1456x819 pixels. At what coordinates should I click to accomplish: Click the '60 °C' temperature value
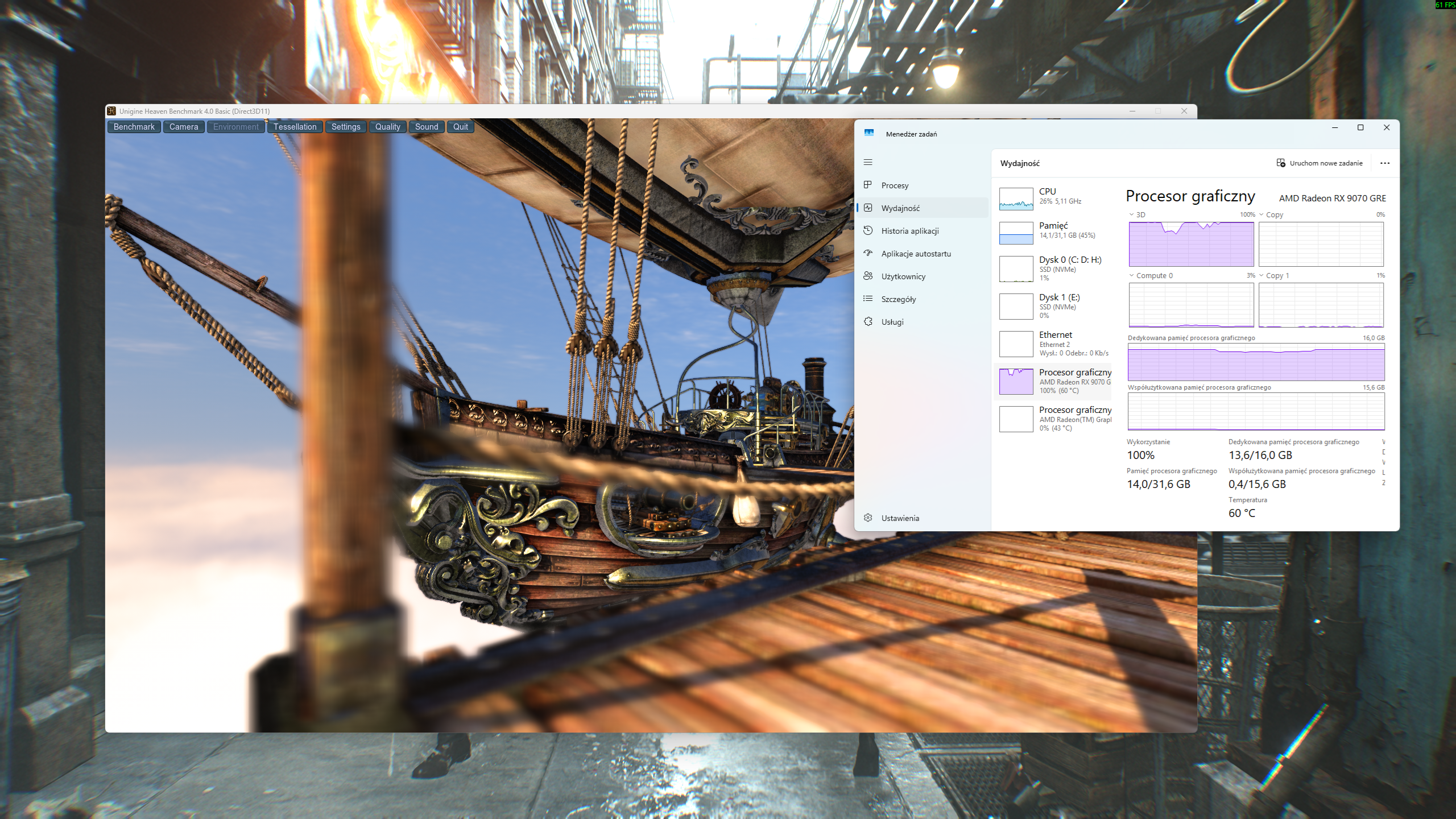coord(1242,513)
